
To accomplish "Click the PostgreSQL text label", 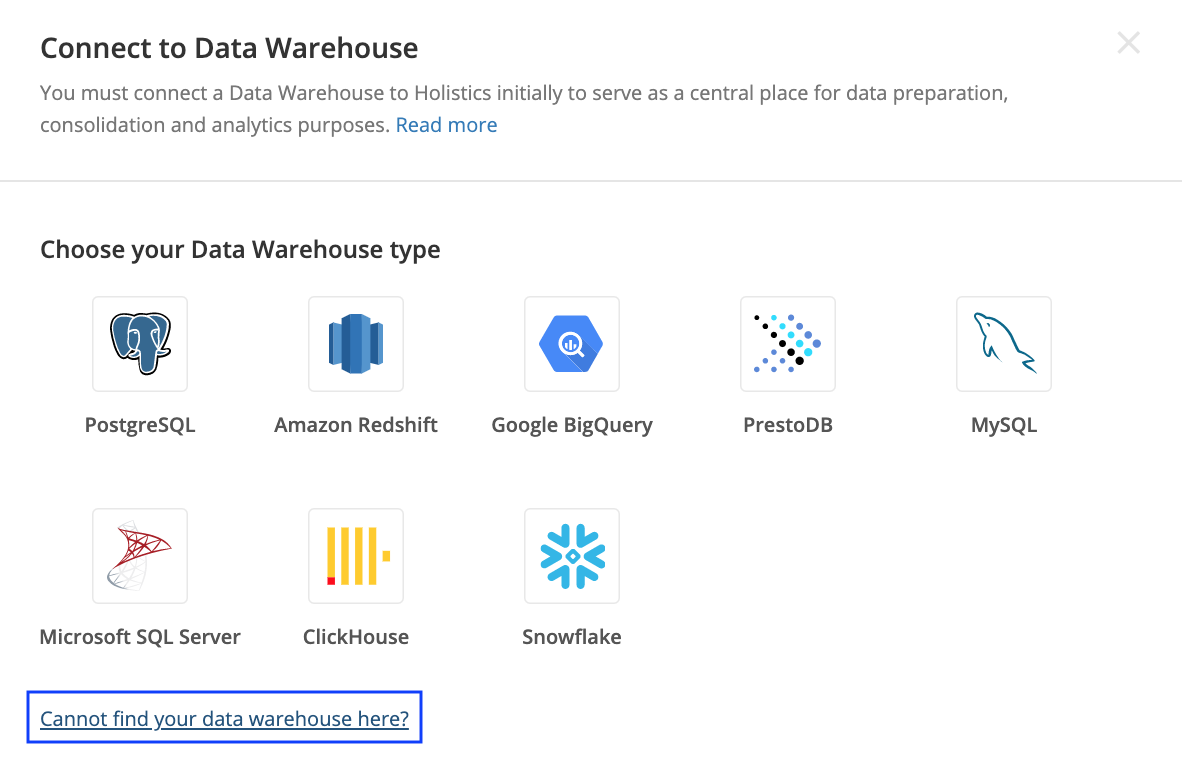I will coord(140,425).
